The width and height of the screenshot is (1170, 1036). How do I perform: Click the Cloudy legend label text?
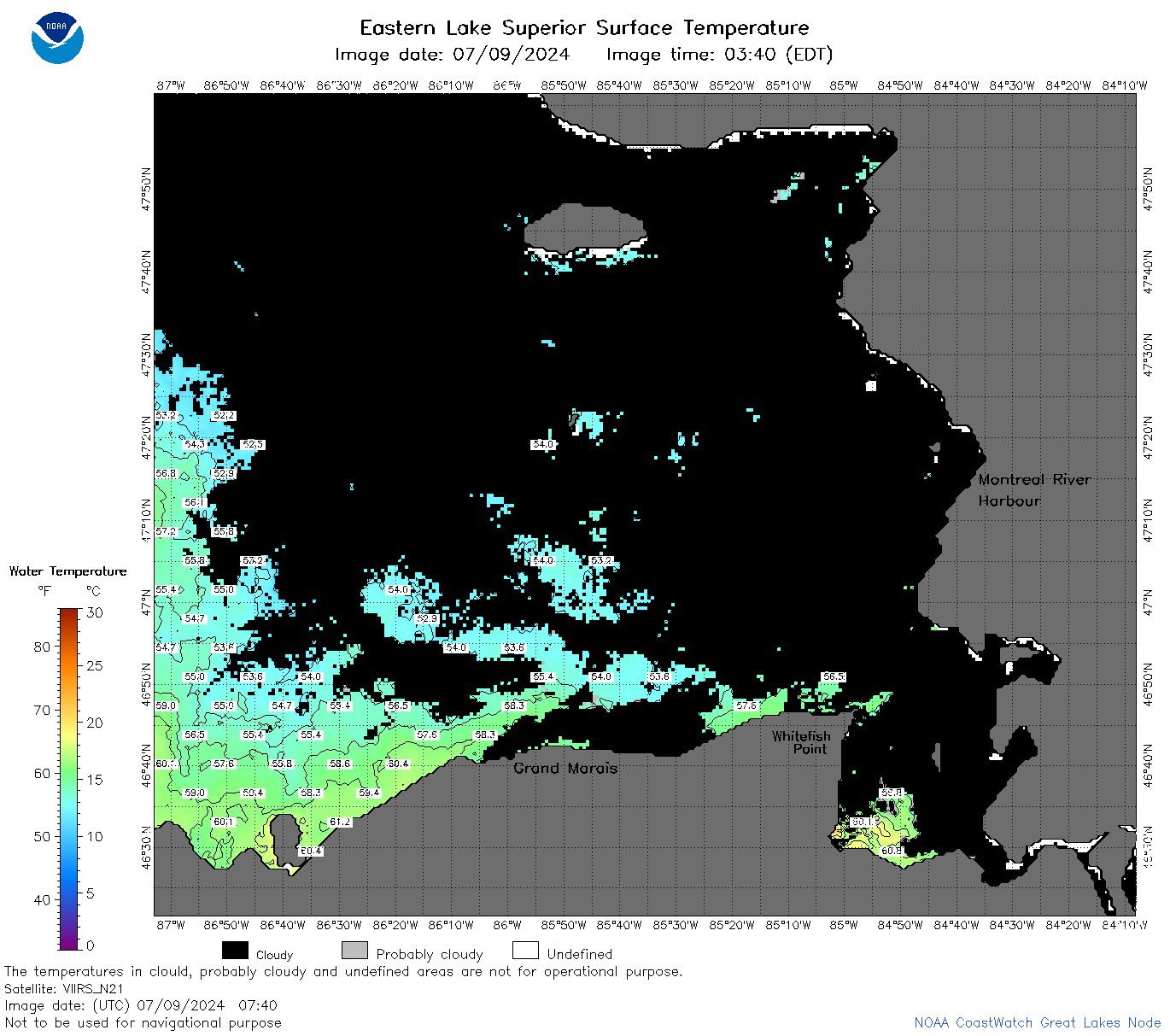point(274,955)
